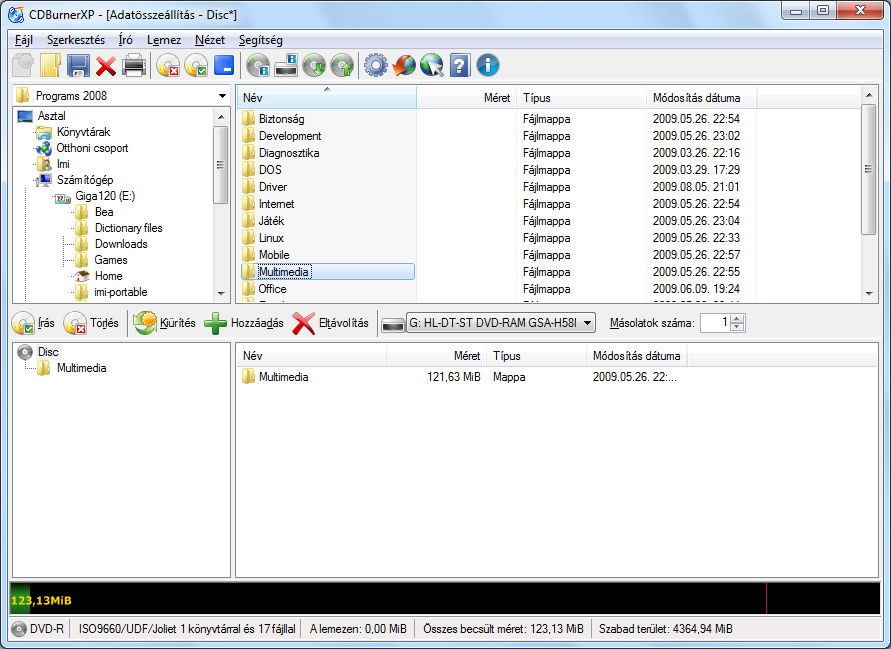Viewport: 891px width, 649px height.
Task: Click the globe with cursor toolbar icon
Action: pyautogui.click(x=432, y=67)
